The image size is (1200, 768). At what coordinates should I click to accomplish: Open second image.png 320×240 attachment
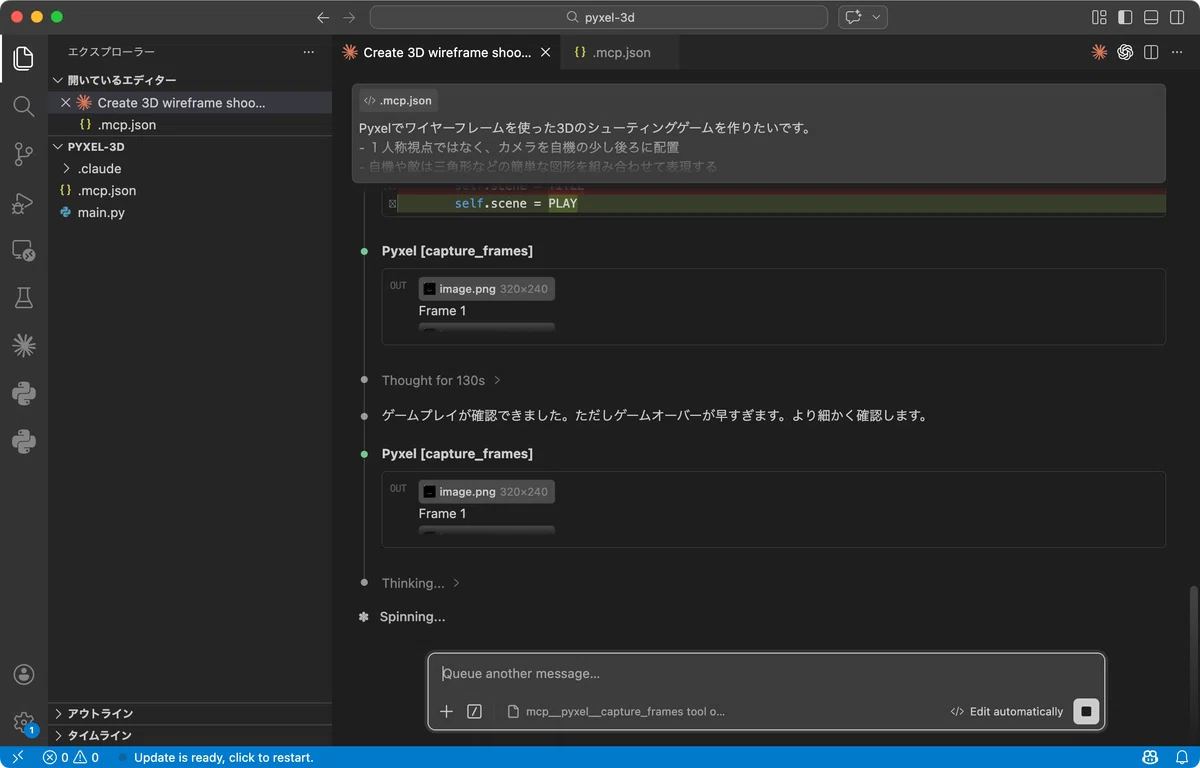coord(486,491)
